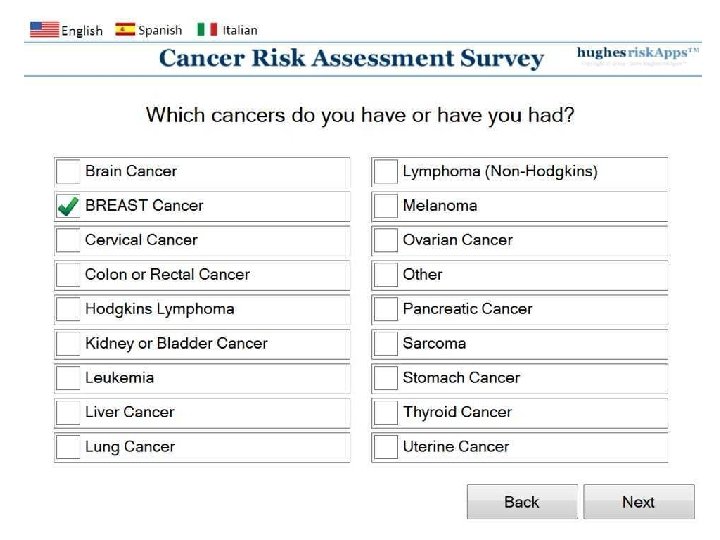Mark the Ovarian Cancer checkbox
This screenshot has height=540, width=720.
386,241
